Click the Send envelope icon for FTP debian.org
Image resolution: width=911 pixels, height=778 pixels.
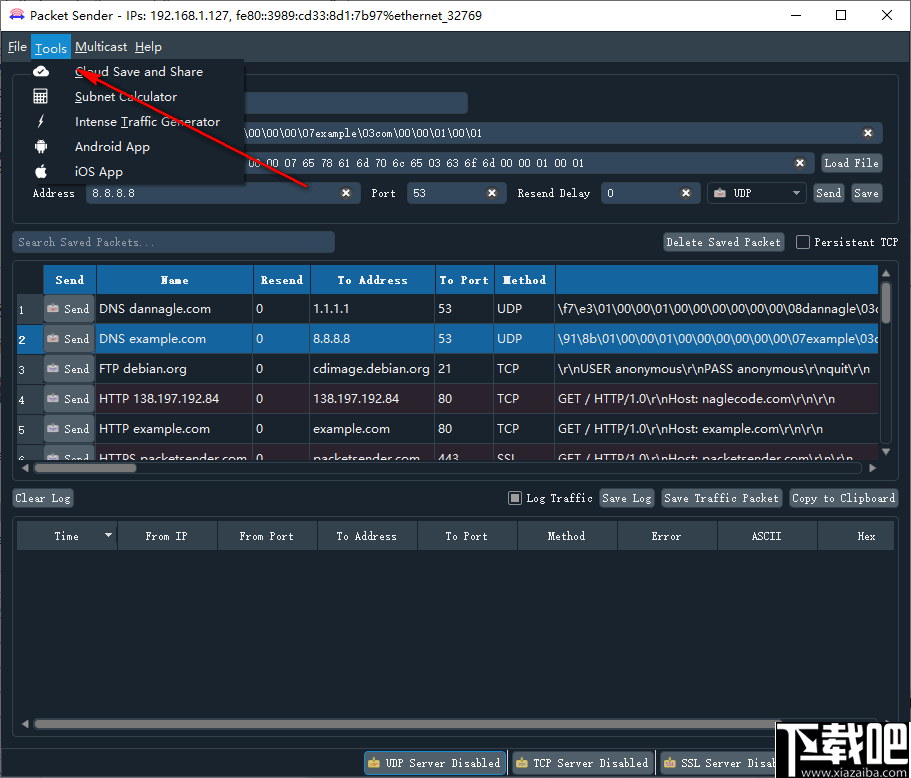tap(55, 368)
